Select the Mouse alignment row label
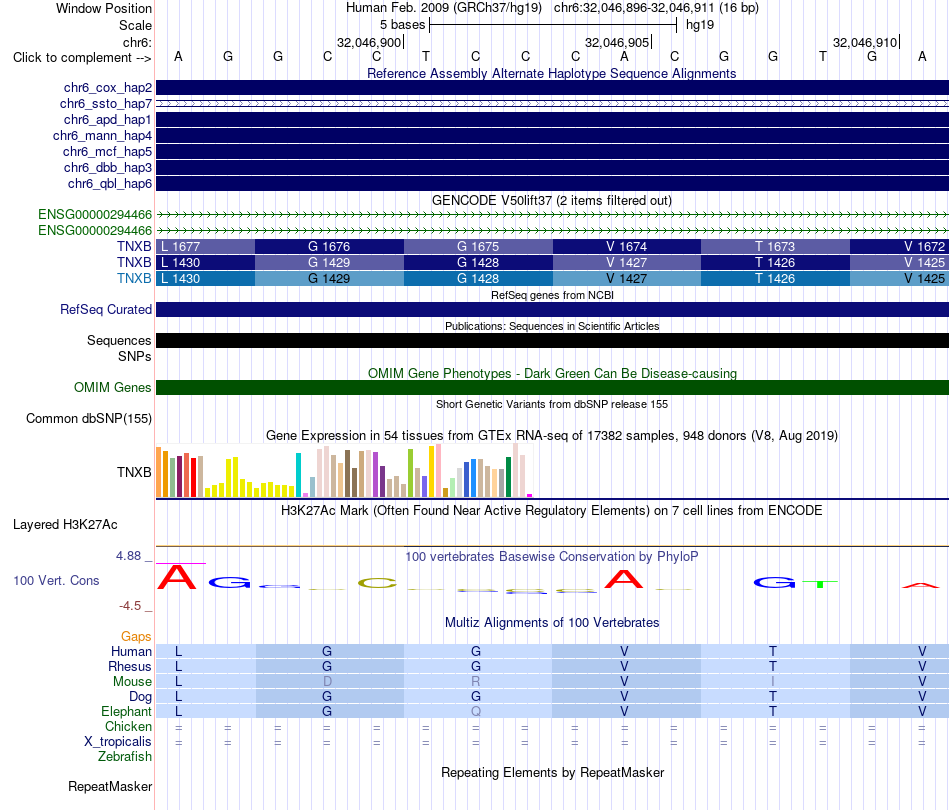 132,682
